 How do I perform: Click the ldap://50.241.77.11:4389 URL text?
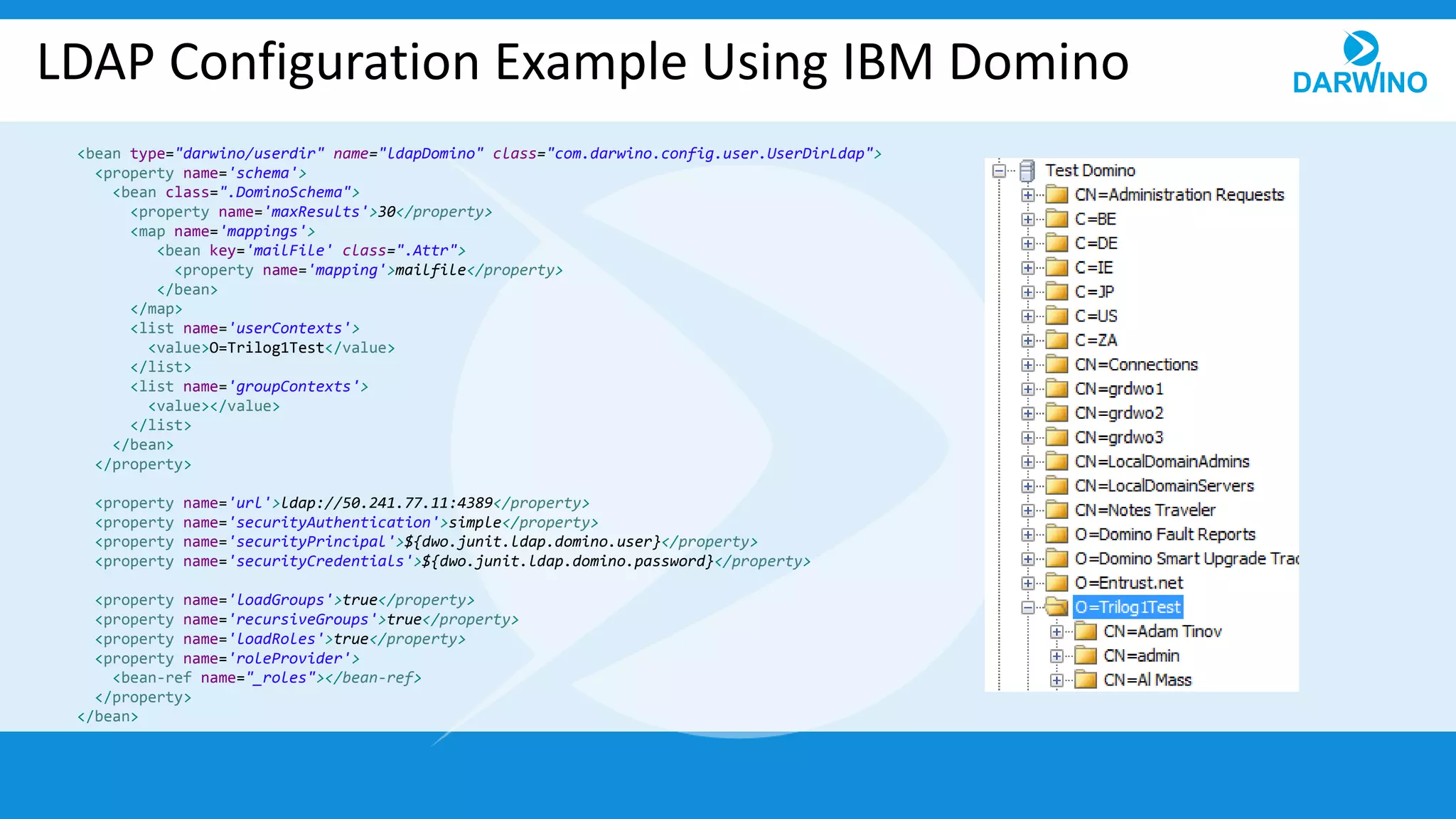[x=387, y=503]
